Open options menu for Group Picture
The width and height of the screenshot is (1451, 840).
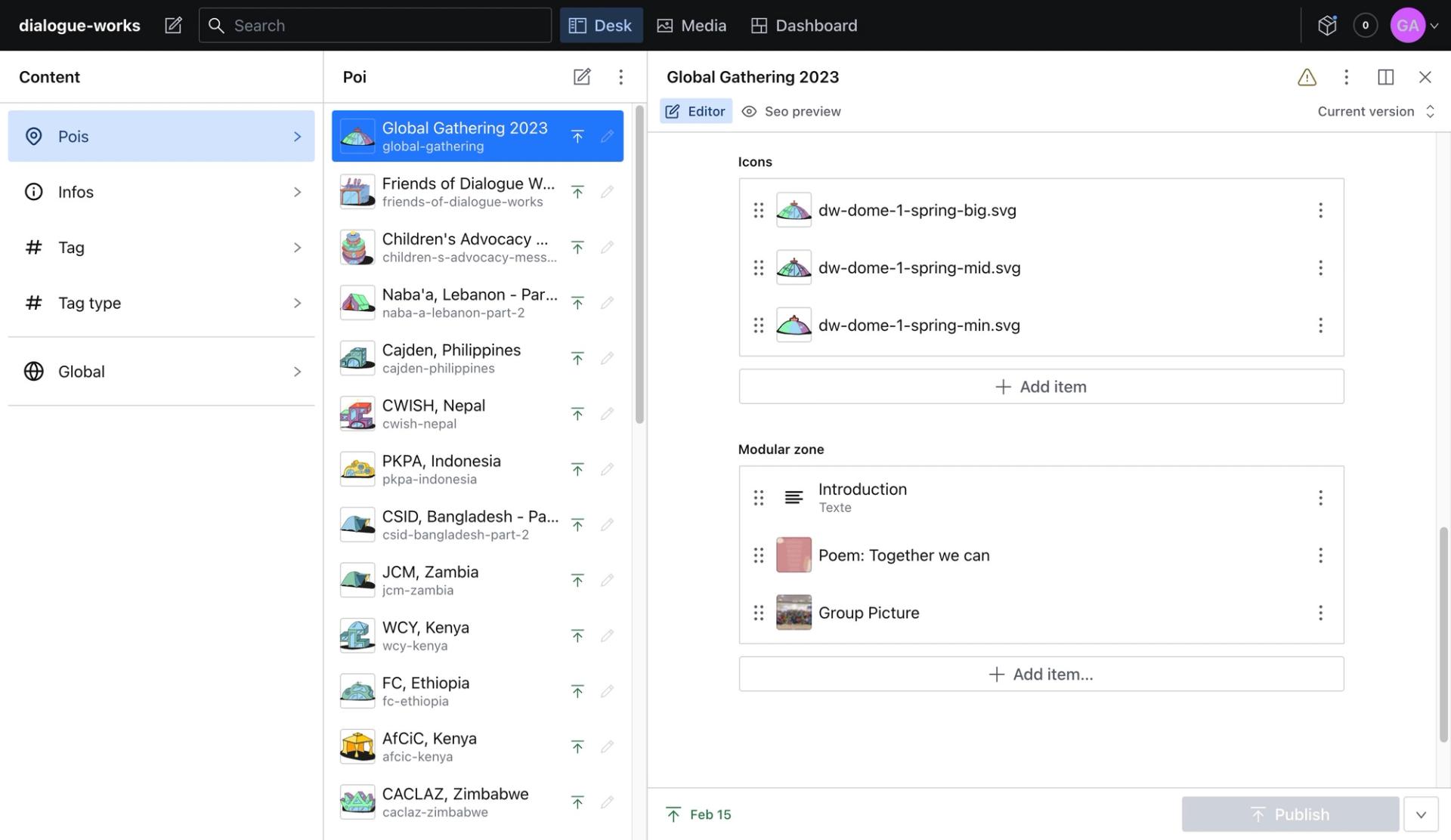coord(1320,613)
